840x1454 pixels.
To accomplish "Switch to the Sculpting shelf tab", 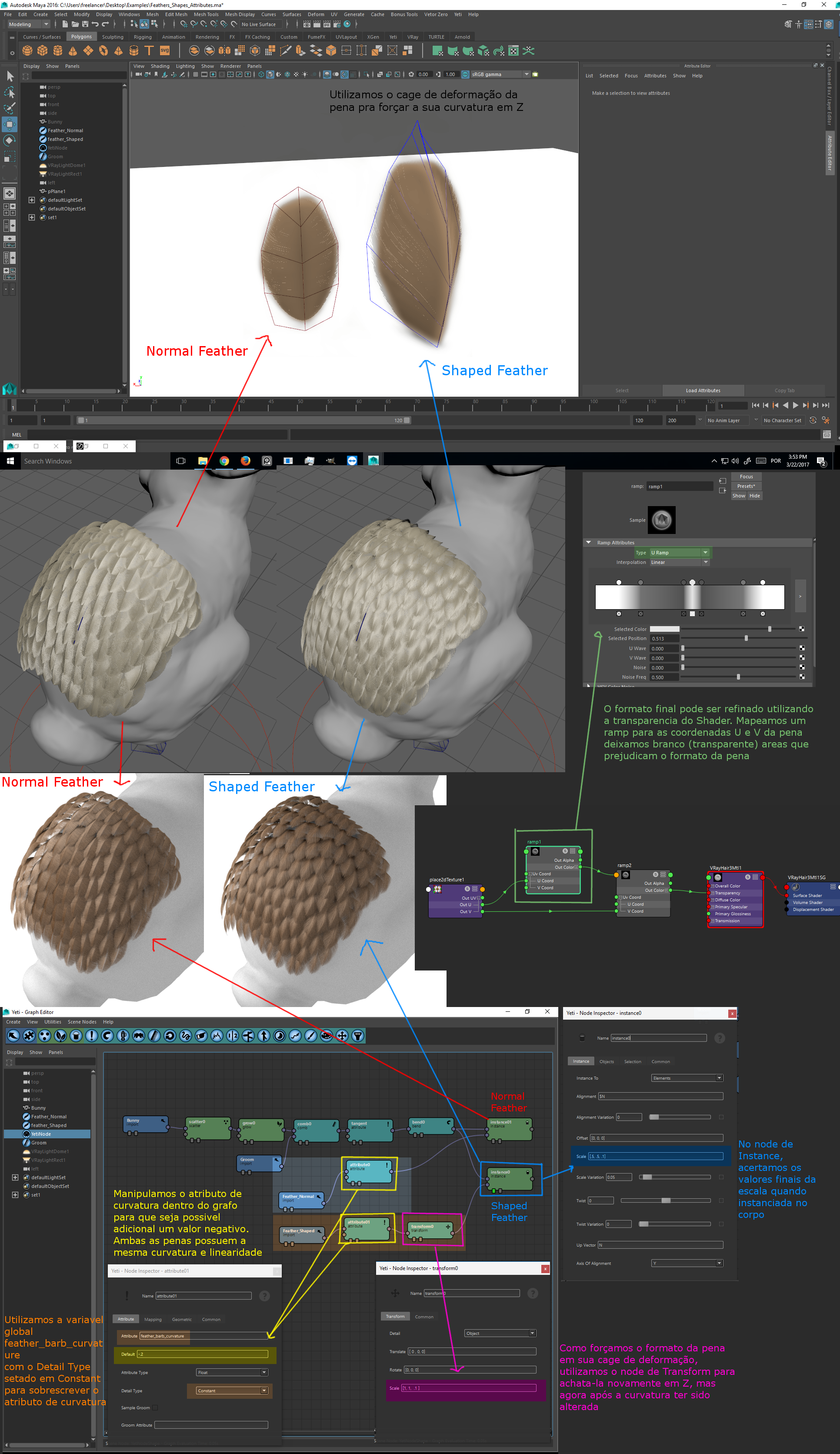I will (x=113, y=37).
